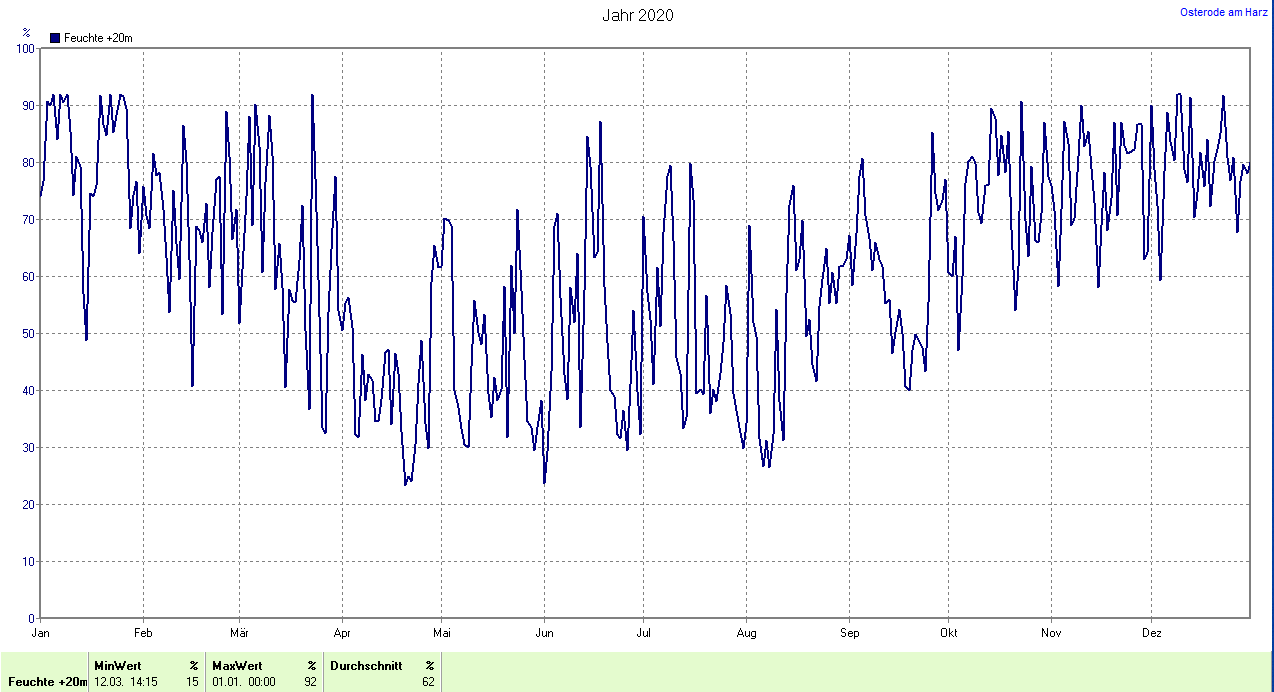The image size is (1274, 692).
Task: Click the maximum date 01.01. 00:00 cell
Action: point(245,682)
